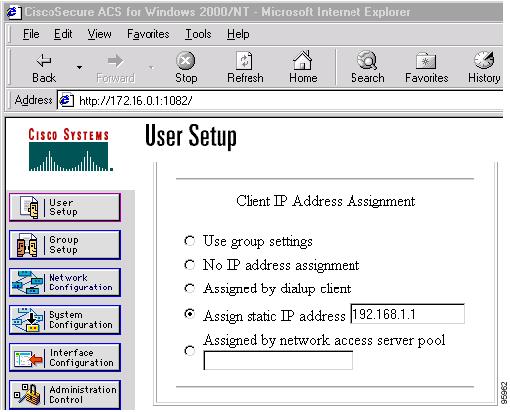Click the network access server pool text field
This screenshot has height=412, width=510.
coord(278,360)
